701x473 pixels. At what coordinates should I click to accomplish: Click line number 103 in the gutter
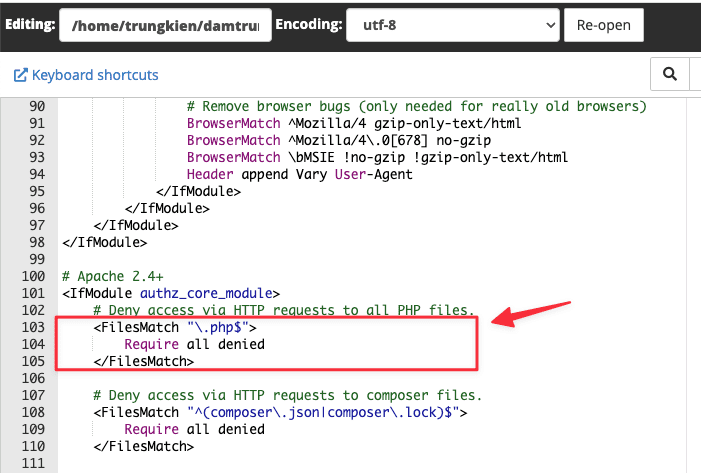click(x=34, y=327)
